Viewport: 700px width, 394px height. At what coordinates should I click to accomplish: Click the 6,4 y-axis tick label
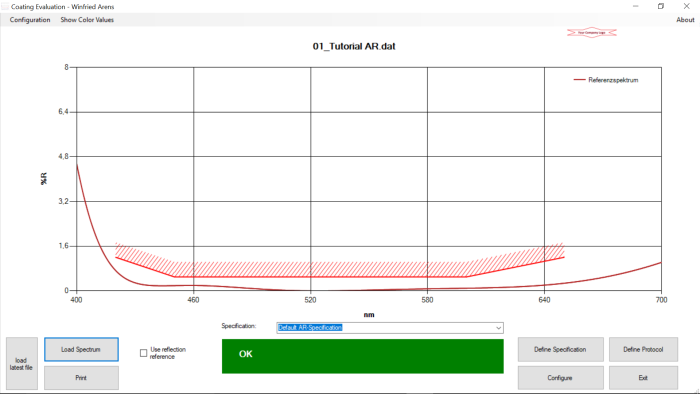(63, 112)
